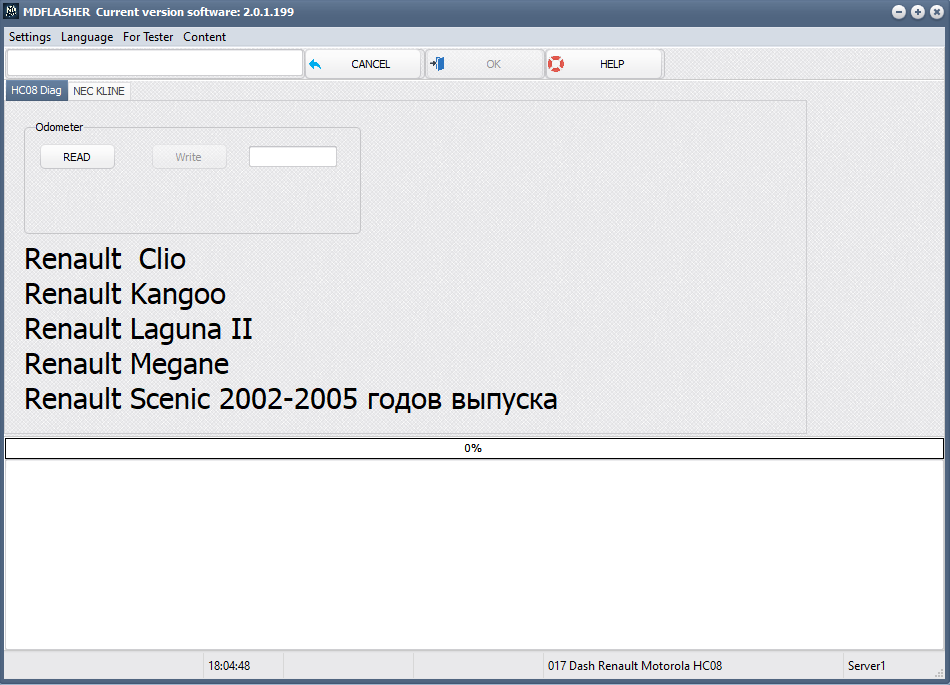This screenshot has width=950, height=685.
Task: Click the blue back arrow icon on CANCEL
Action: 315,64
